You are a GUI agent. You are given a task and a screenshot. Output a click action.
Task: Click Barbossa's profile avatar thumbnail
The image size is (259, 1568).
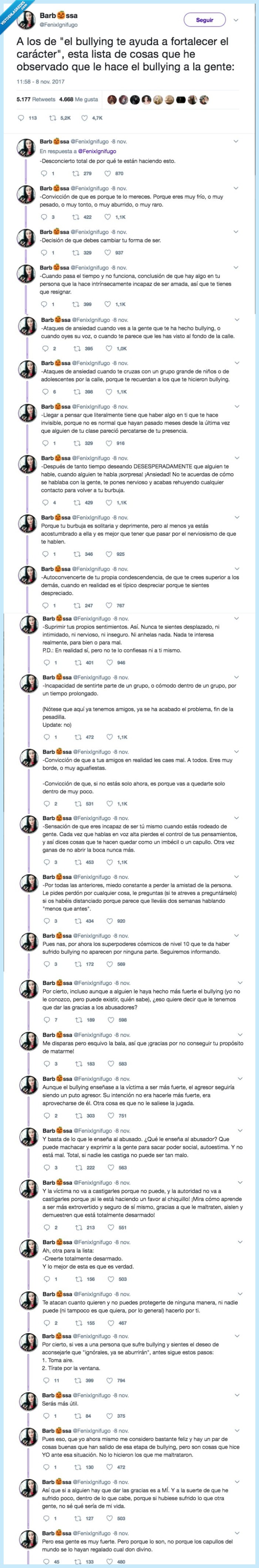tap(26, 19)
